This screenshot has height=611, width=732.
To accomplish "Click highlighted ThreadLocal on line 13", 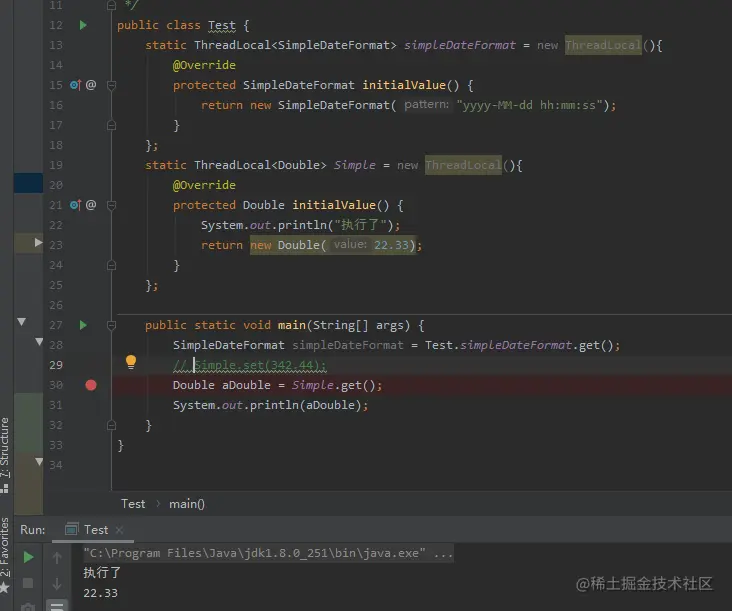I will tap(603, 45).
